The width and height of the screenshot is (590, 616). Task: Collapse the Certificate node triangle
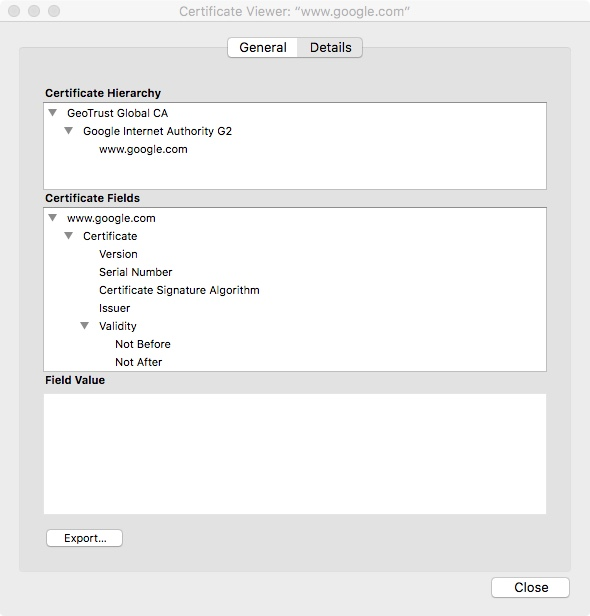69,236
